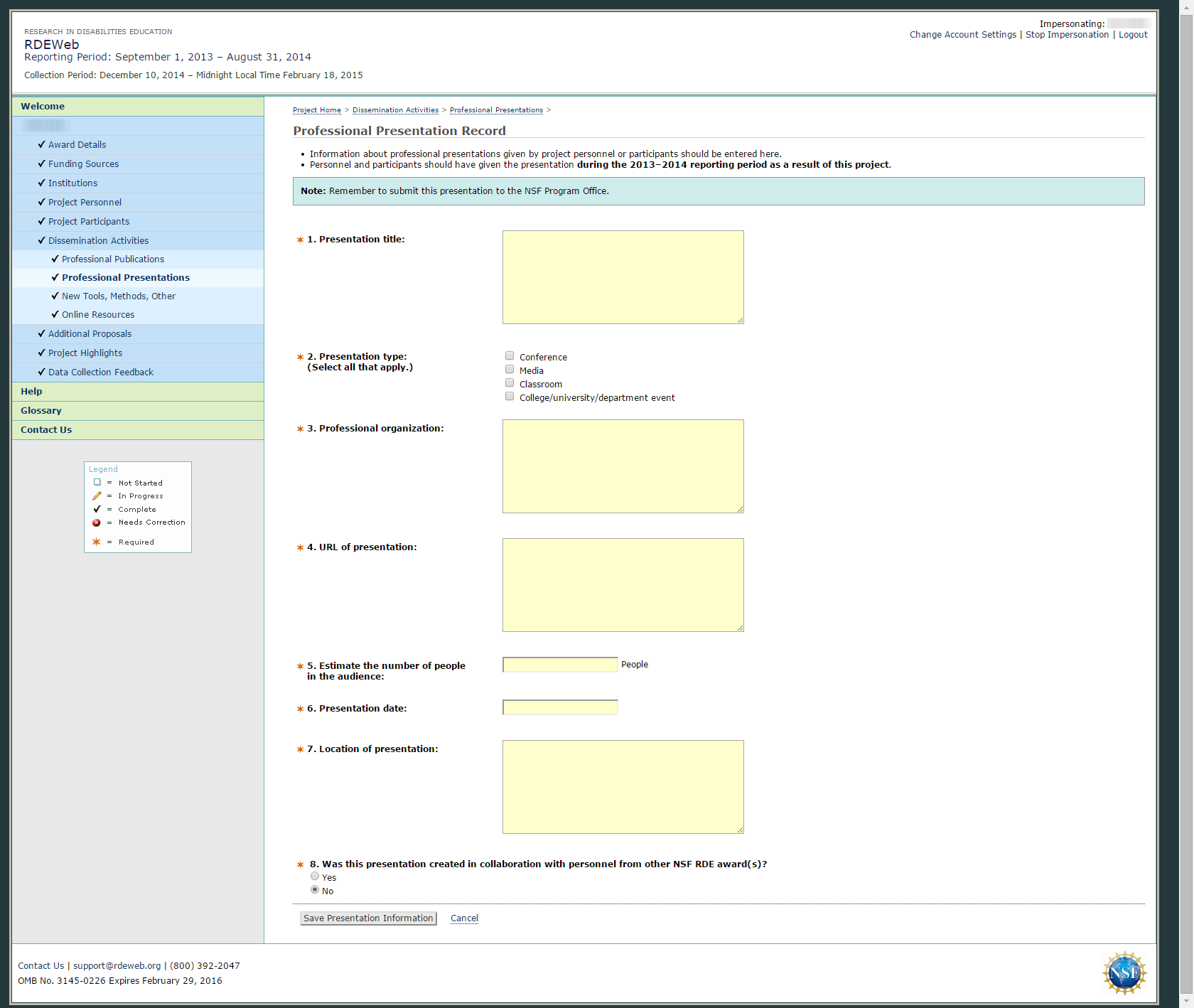This screenshot has width=1194, height=1008.
Task: Click the checkmark icon next to Funding Sources
Action: pos(41,163)
